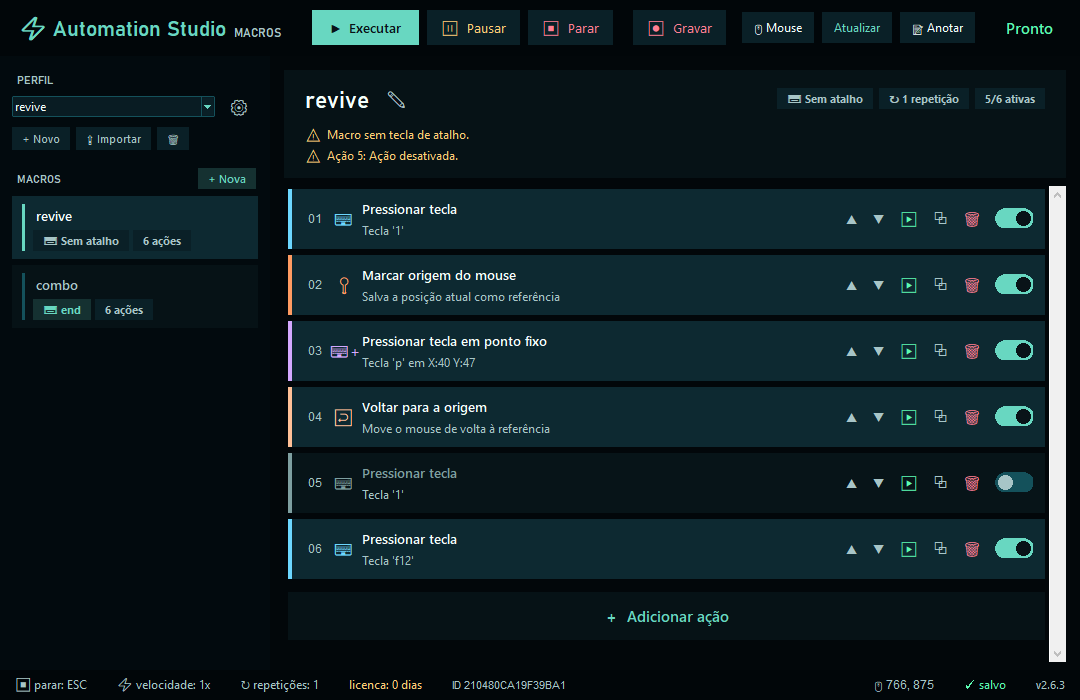Click the Atualizar button
This screenshot has height=700, width=1080.
[x=857, y=28]
